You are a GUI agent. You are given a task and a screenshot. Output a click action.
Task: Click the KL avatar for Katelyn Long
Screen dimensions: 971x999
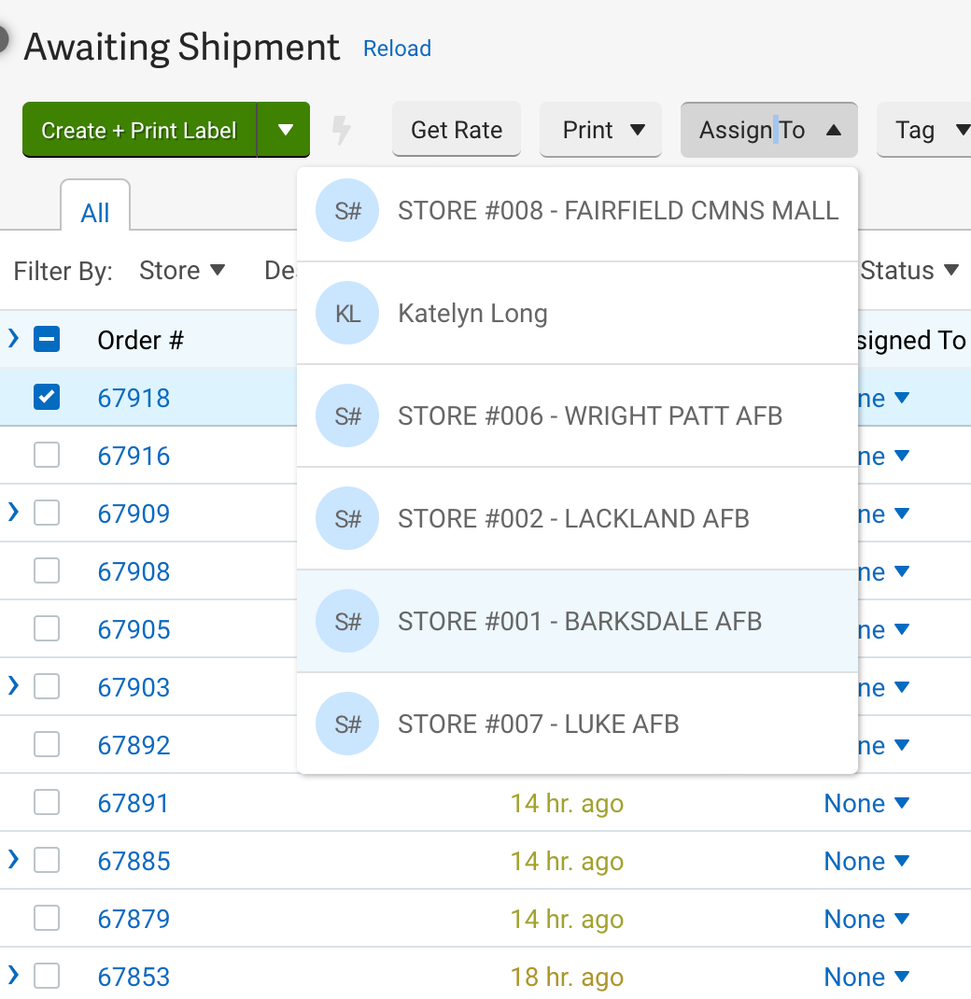click(347, 314)
